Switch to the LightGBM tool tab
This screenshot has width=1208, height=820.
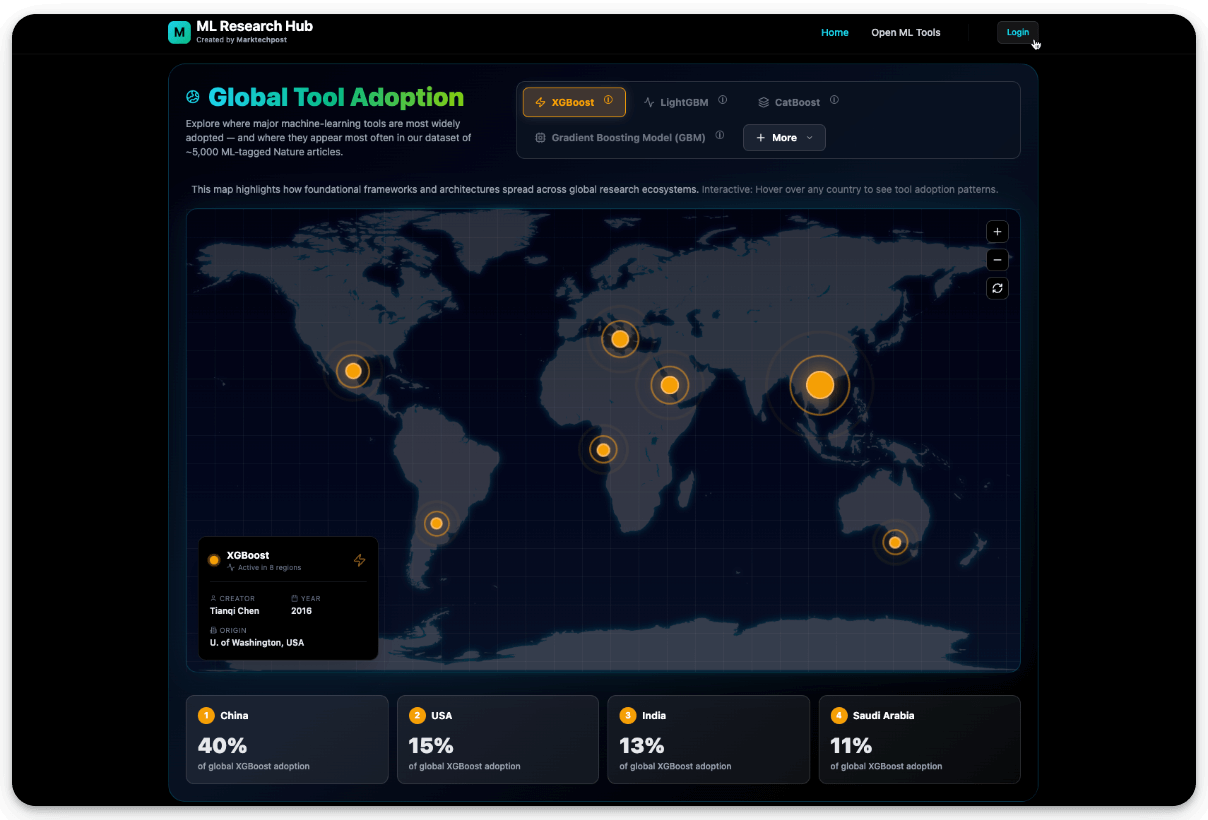click(686, 102)
